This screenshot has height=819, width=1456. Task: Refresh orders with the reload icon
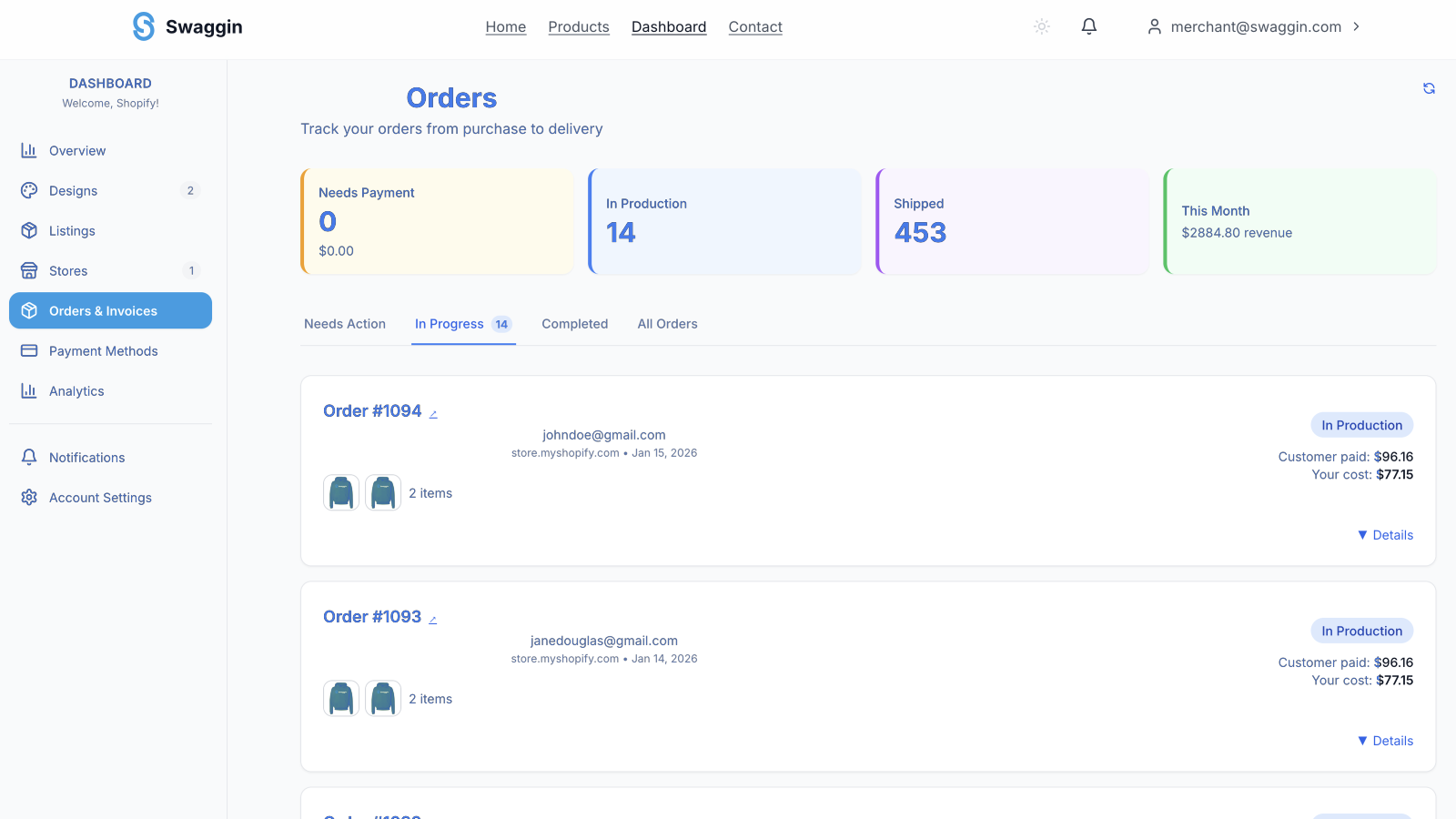(x=1430, y=88)
